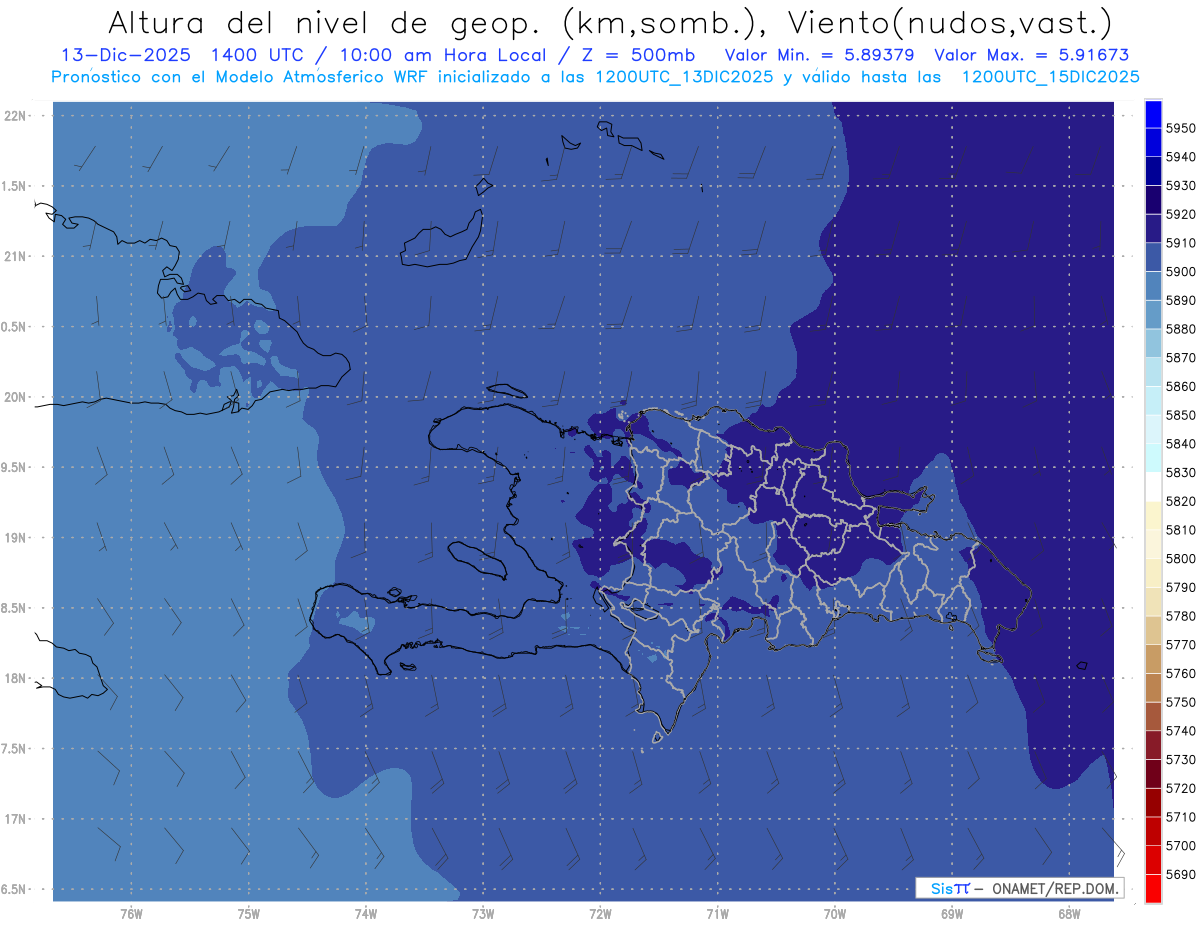Click the '5900' legend value
The width and height of the screenshot is (1200, 927).
click(1181, 271)
